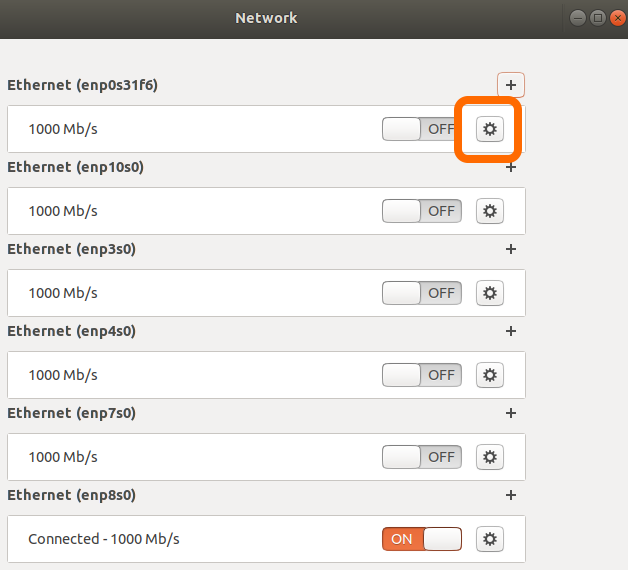628x570 pixels.
Task: Enable the enp4s0 Ethernet connection switch
Action: point(422,375)
